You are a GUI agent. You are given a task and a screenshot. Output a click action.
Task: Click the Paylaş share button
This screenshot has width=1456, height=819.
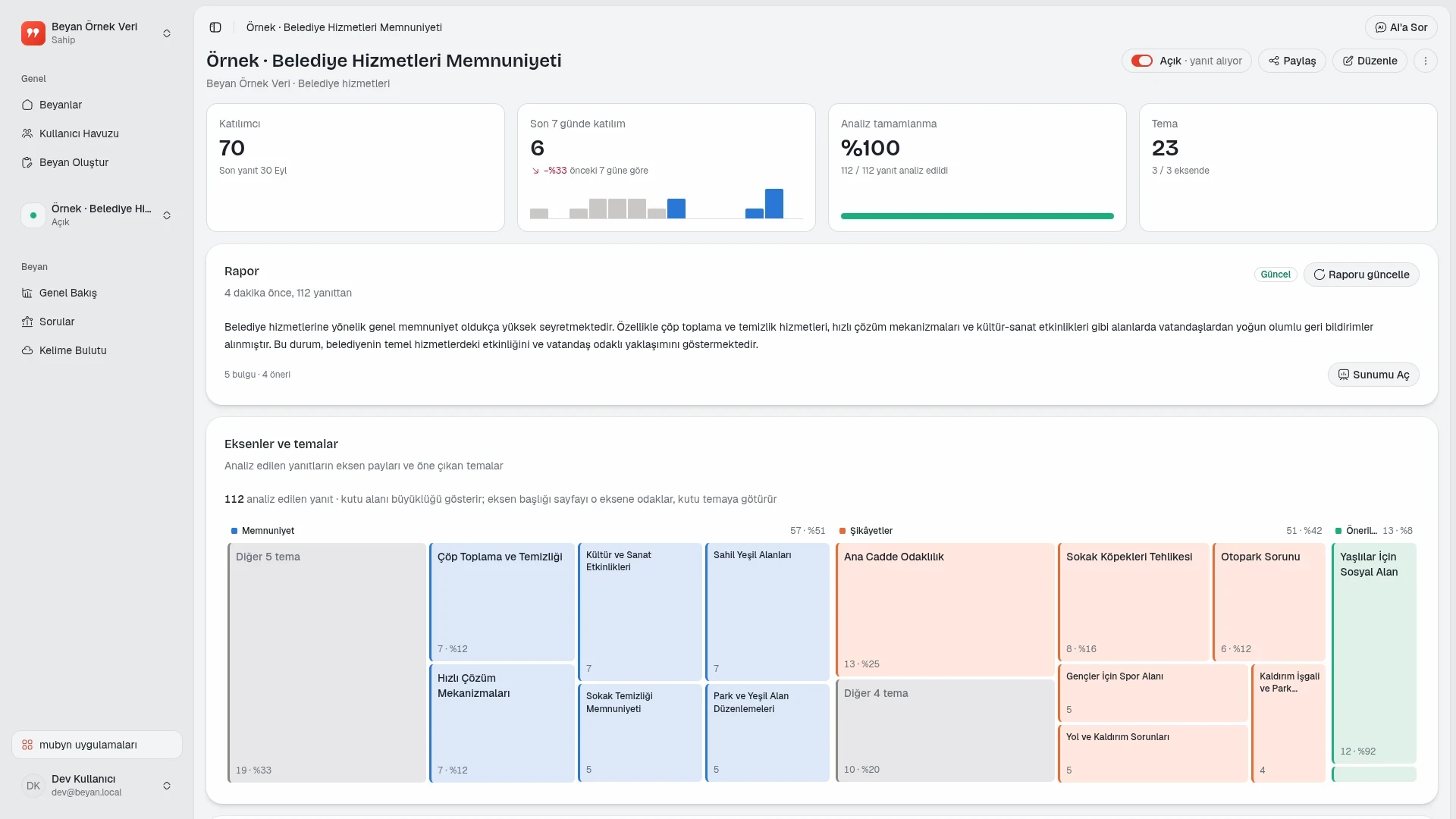(x=1292, y=61)
